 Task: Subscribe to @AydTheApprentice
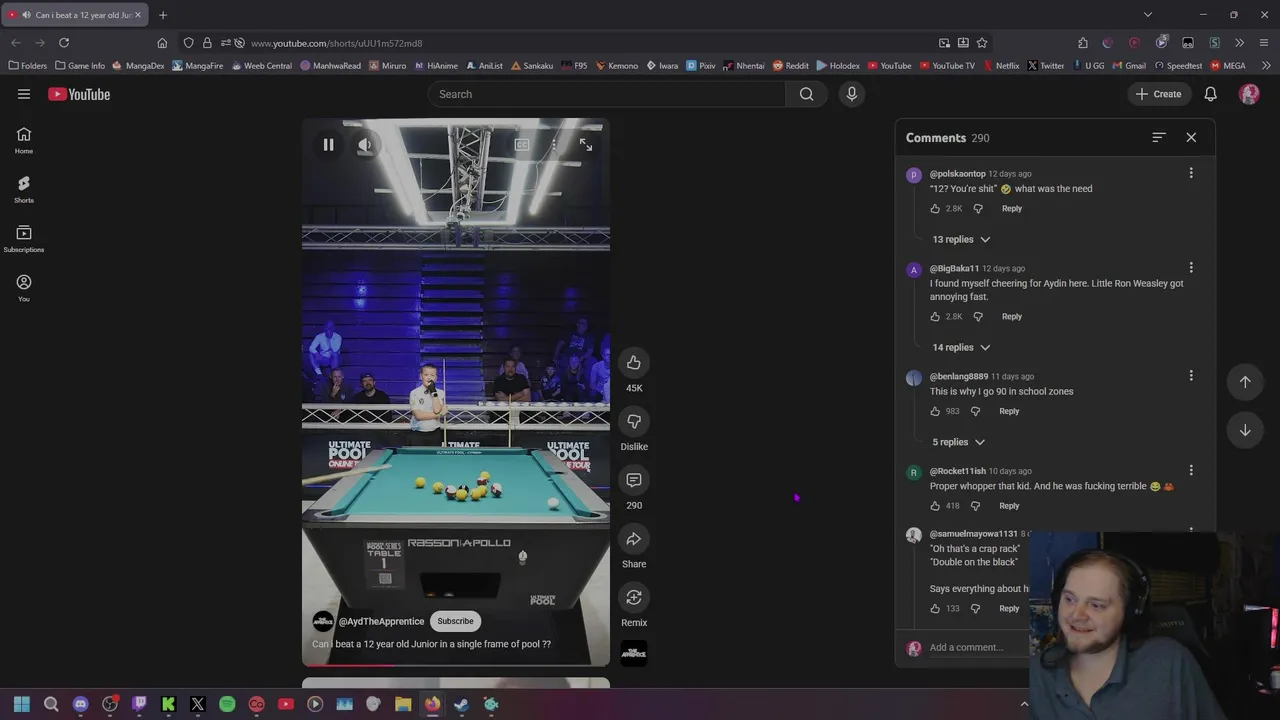click(x=455, y=621)
